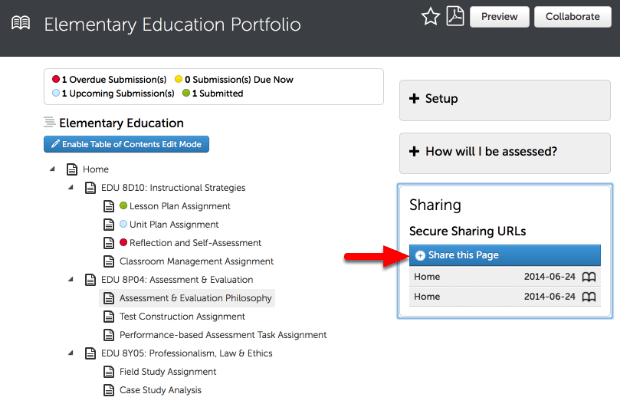620x407 pixels.
Task: Collapse the EDU 8P04 Assessment & Evaluation section
Action: pos(71,279)
